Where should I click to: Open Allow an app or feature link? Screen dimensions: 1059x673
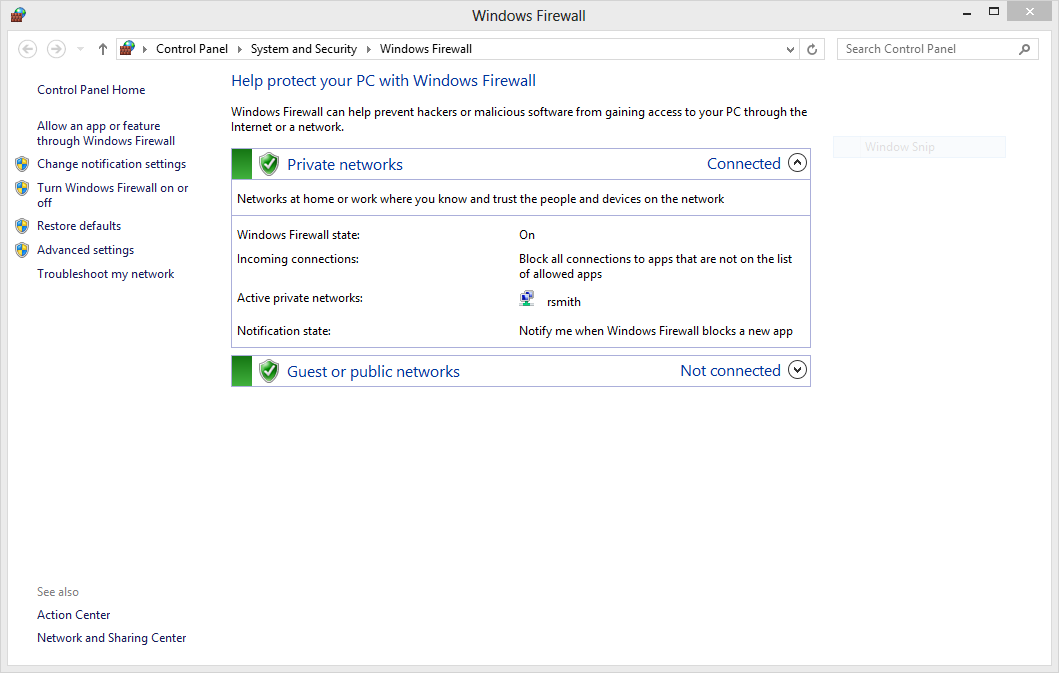tap(106, 133)
